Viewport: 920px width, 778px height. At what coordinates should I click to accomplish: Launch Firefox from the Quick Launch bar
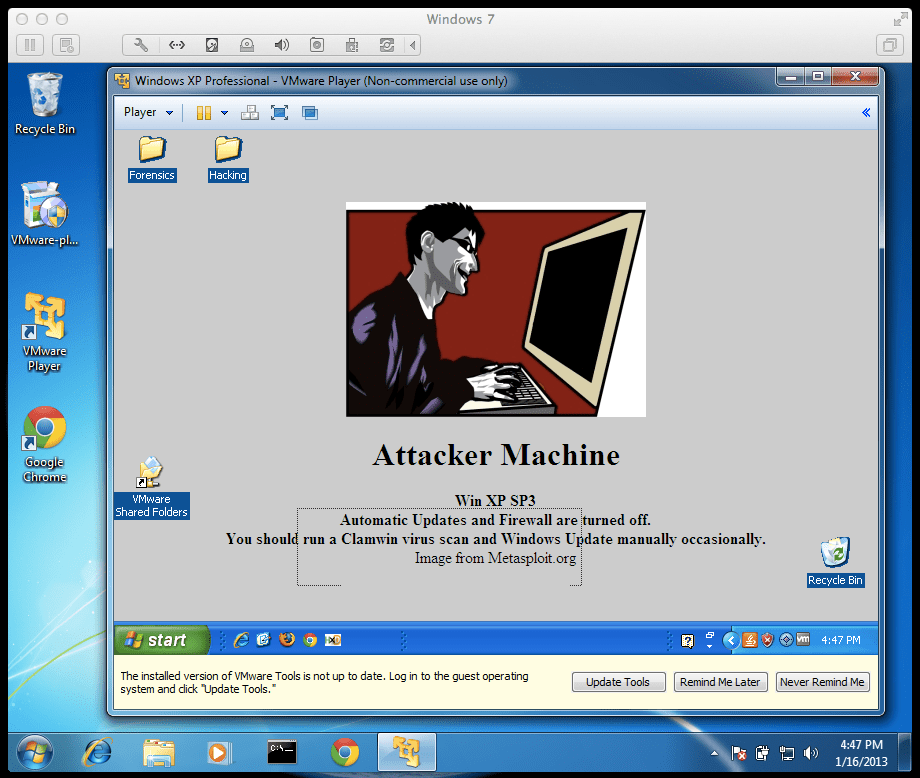[x=287, y=639]
